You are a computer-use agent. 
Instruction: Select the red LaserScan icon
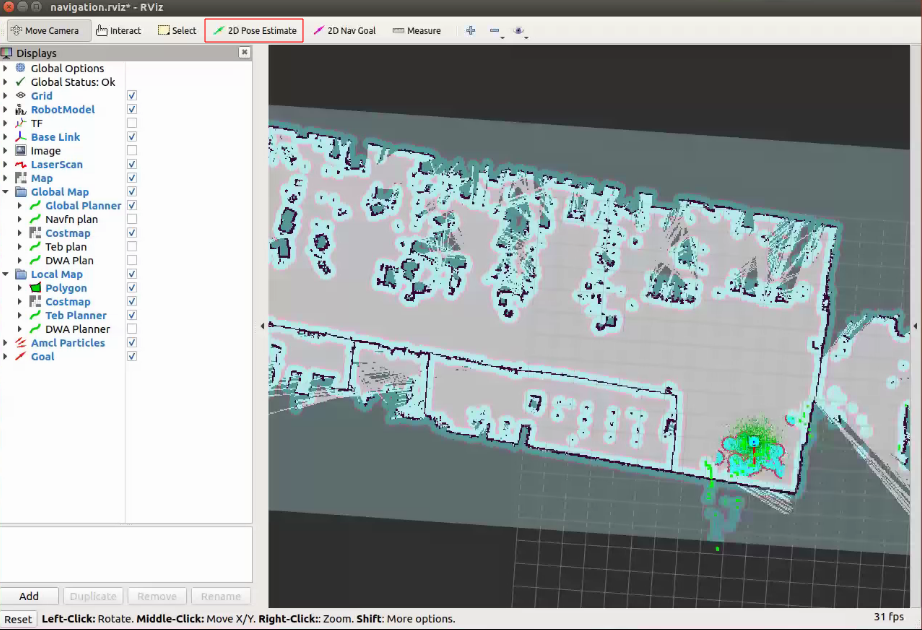(21, 164)
